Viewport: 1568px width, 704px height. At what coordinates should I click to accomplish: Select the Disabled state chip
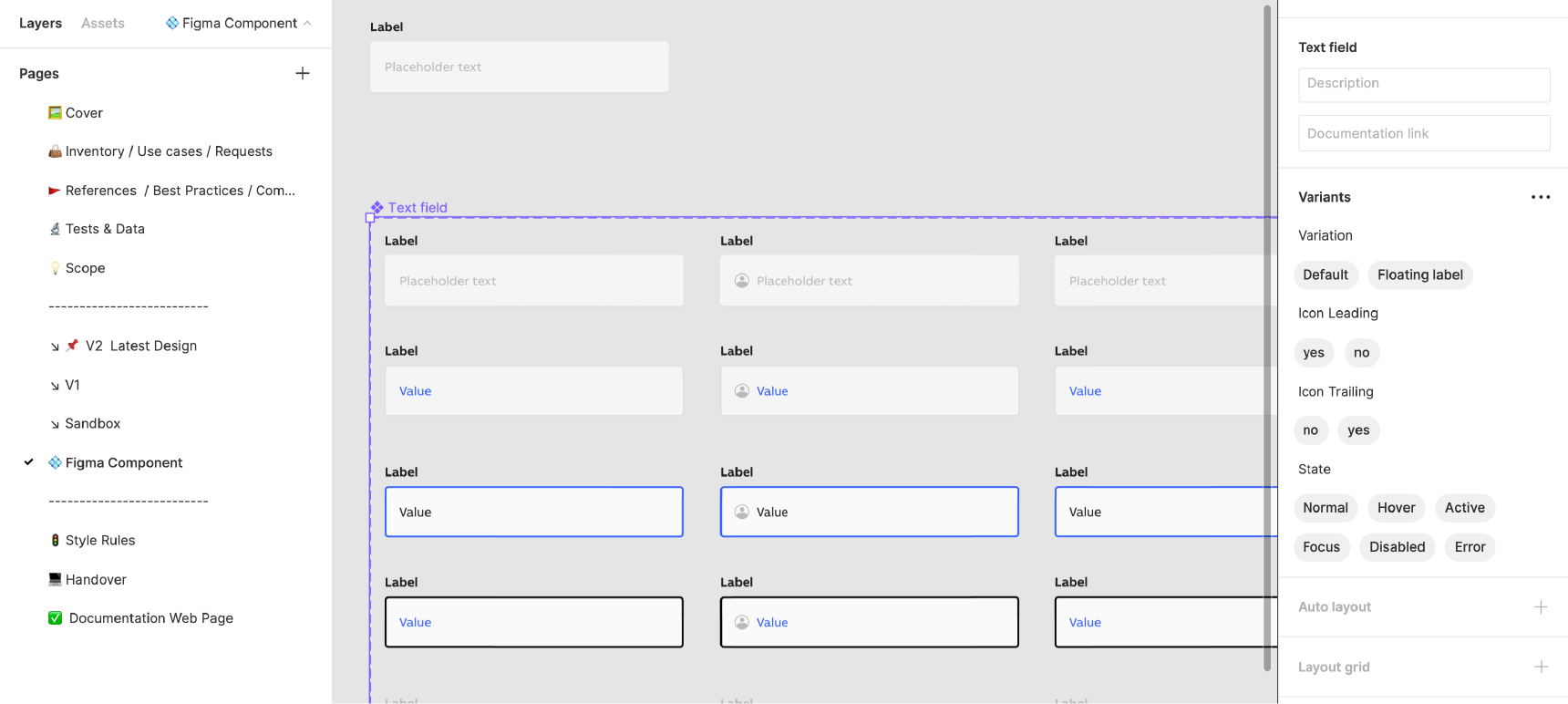click(1397, 547)
